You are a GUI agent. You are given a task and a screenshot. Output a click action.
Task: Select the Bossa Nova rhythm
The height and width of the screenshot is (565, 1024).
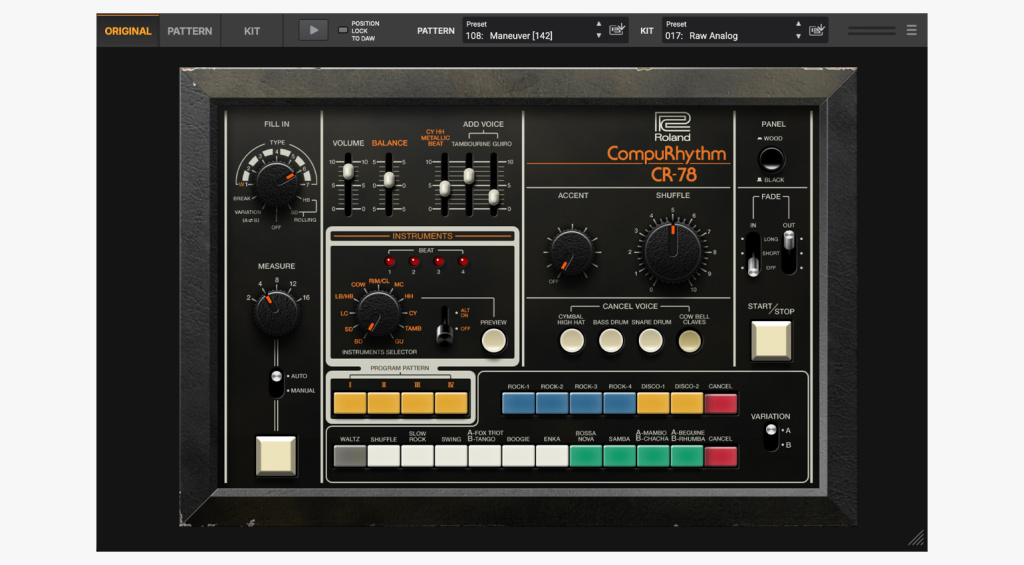click(x=586, y=455)
